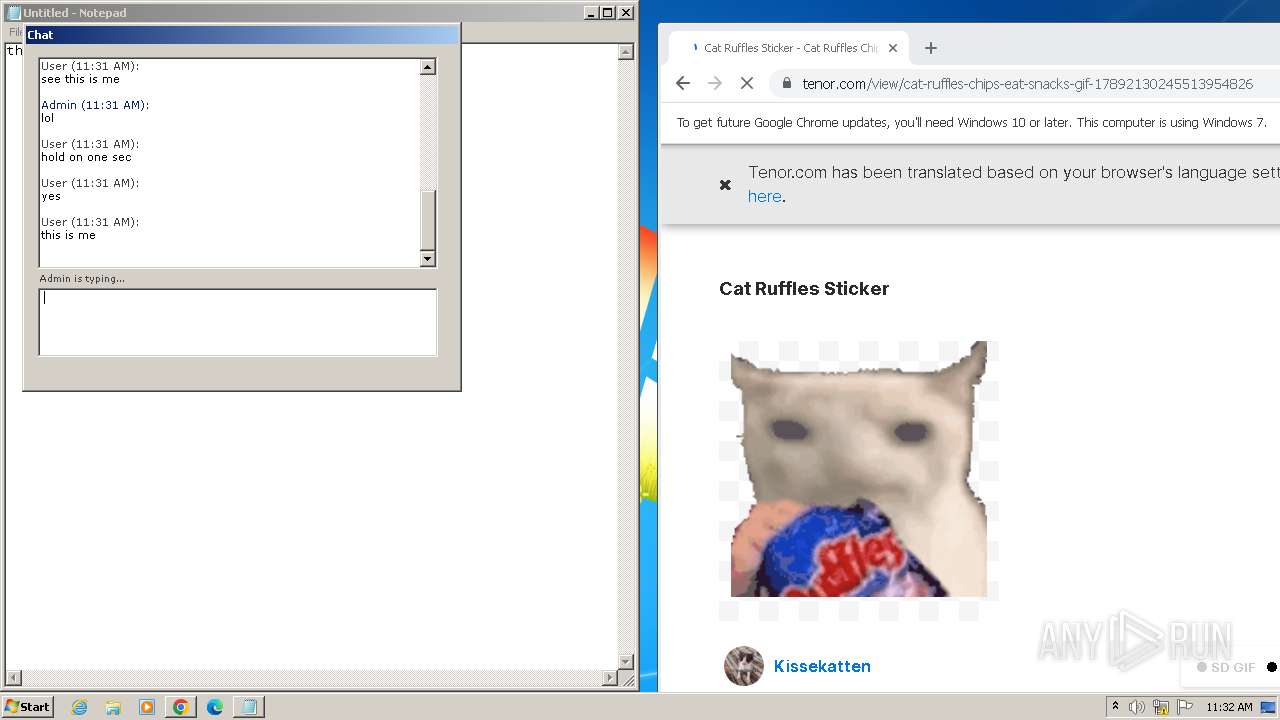
Task: Click the Windows 7 Chrome update notice text
Action: coord(972,123)
